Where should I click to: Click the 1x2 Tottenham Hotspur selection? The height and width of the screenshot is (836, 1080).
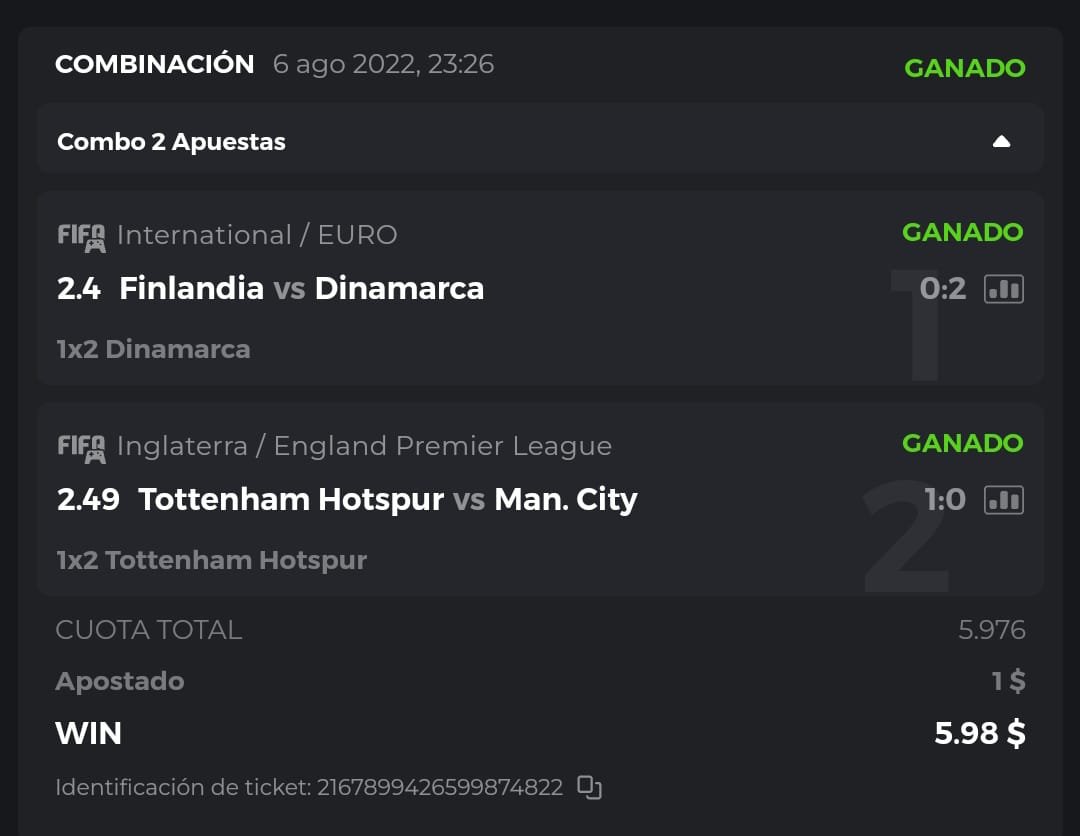click(x=212, y=560)
